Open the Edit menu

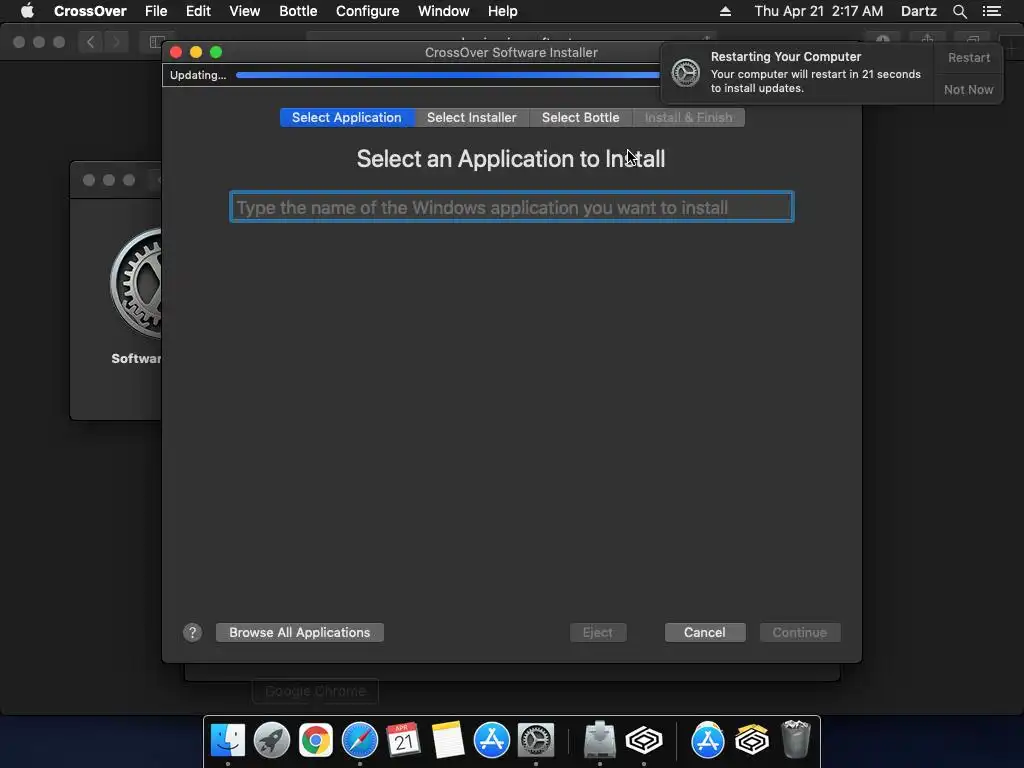pyautogui.click(x=198, y=11)
